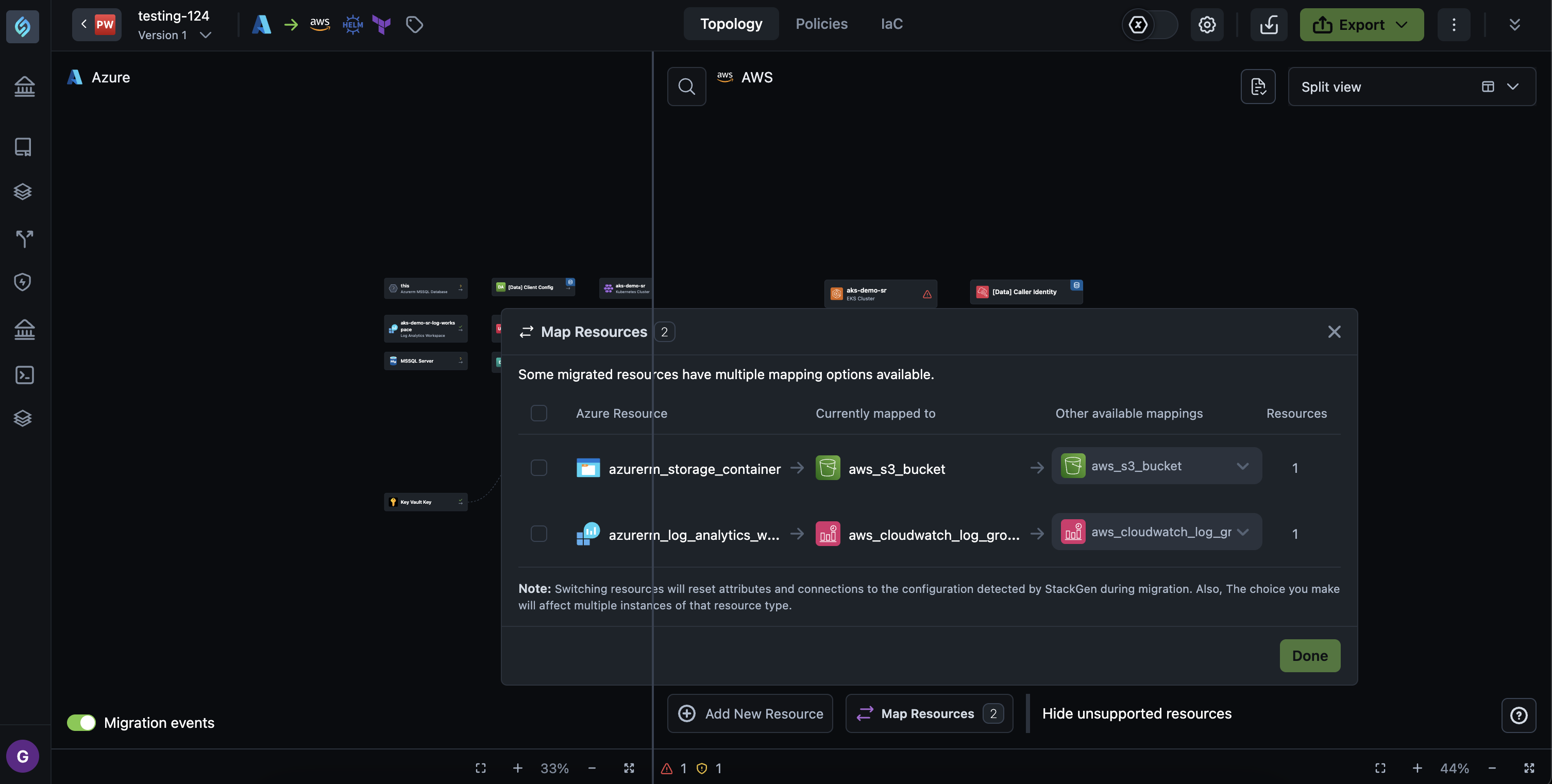The height and width of the screenshot is (784, 1552).
Task: Open the bank building sidebar icon near top
Action: pyautogui.click(x=24, y=86)
